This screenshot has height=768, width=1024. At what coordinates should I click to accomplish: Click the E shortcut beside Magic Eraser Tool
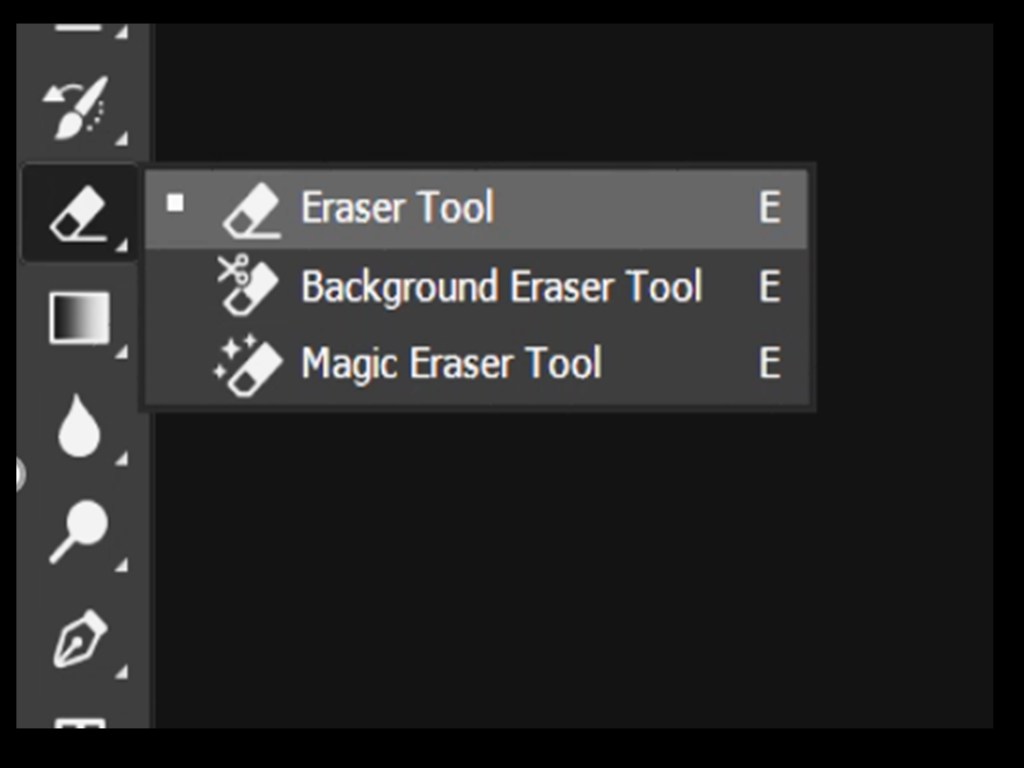pos(769,363)
